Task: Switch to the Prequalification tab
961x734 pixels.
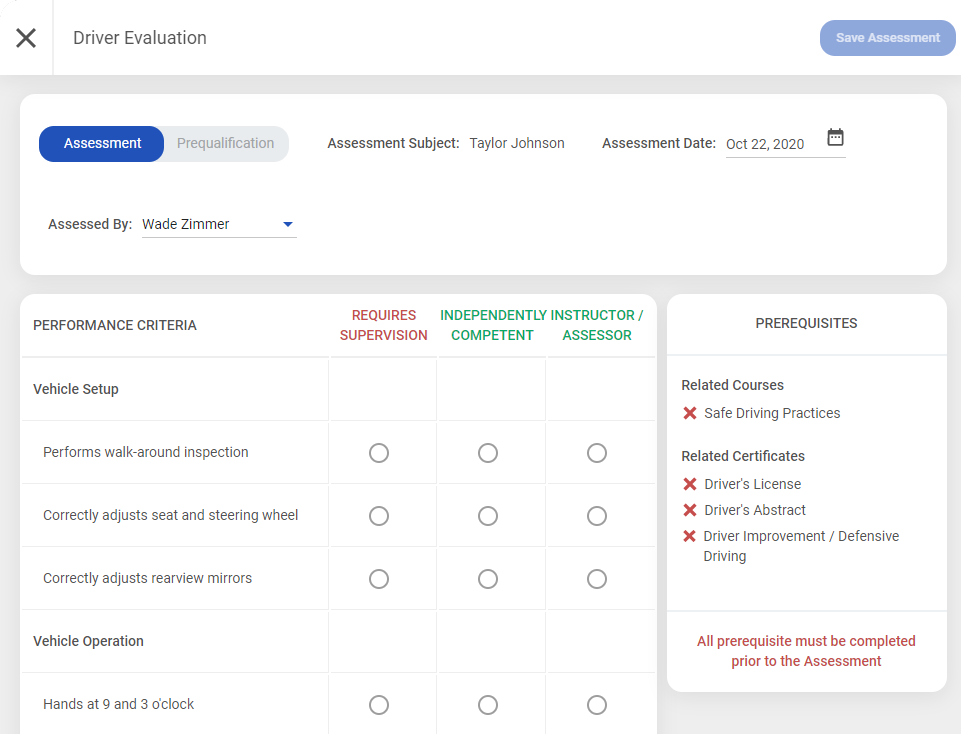Action: click(225, 143)
